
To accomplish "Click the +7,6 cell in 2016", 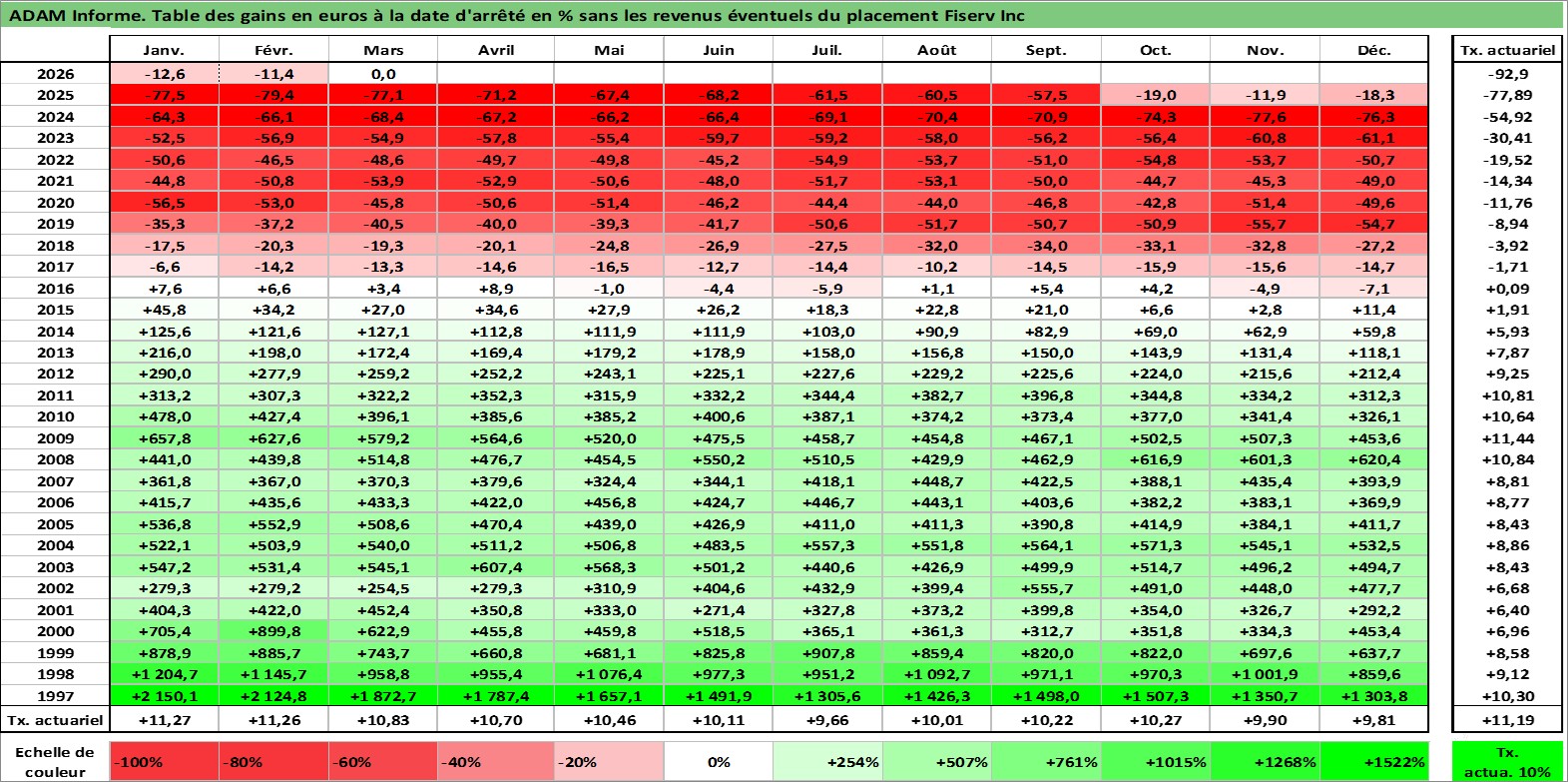I will pyautogui.click(x=164, y=289).
